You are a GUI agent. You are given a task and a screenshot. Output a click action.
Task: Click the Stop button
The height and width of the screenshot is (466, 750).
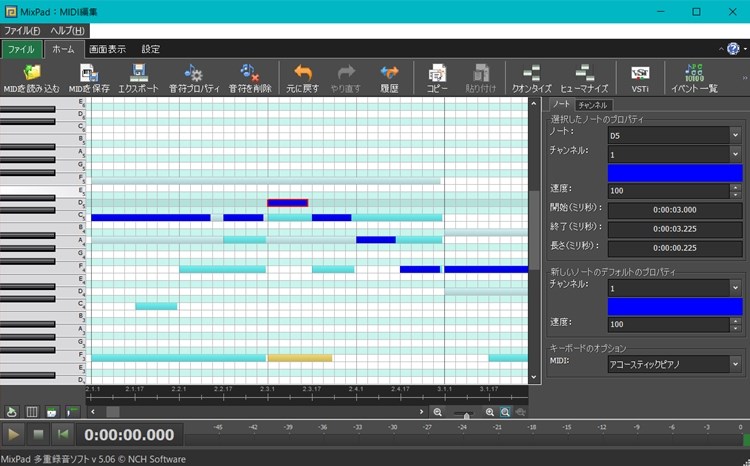[38, 434]
